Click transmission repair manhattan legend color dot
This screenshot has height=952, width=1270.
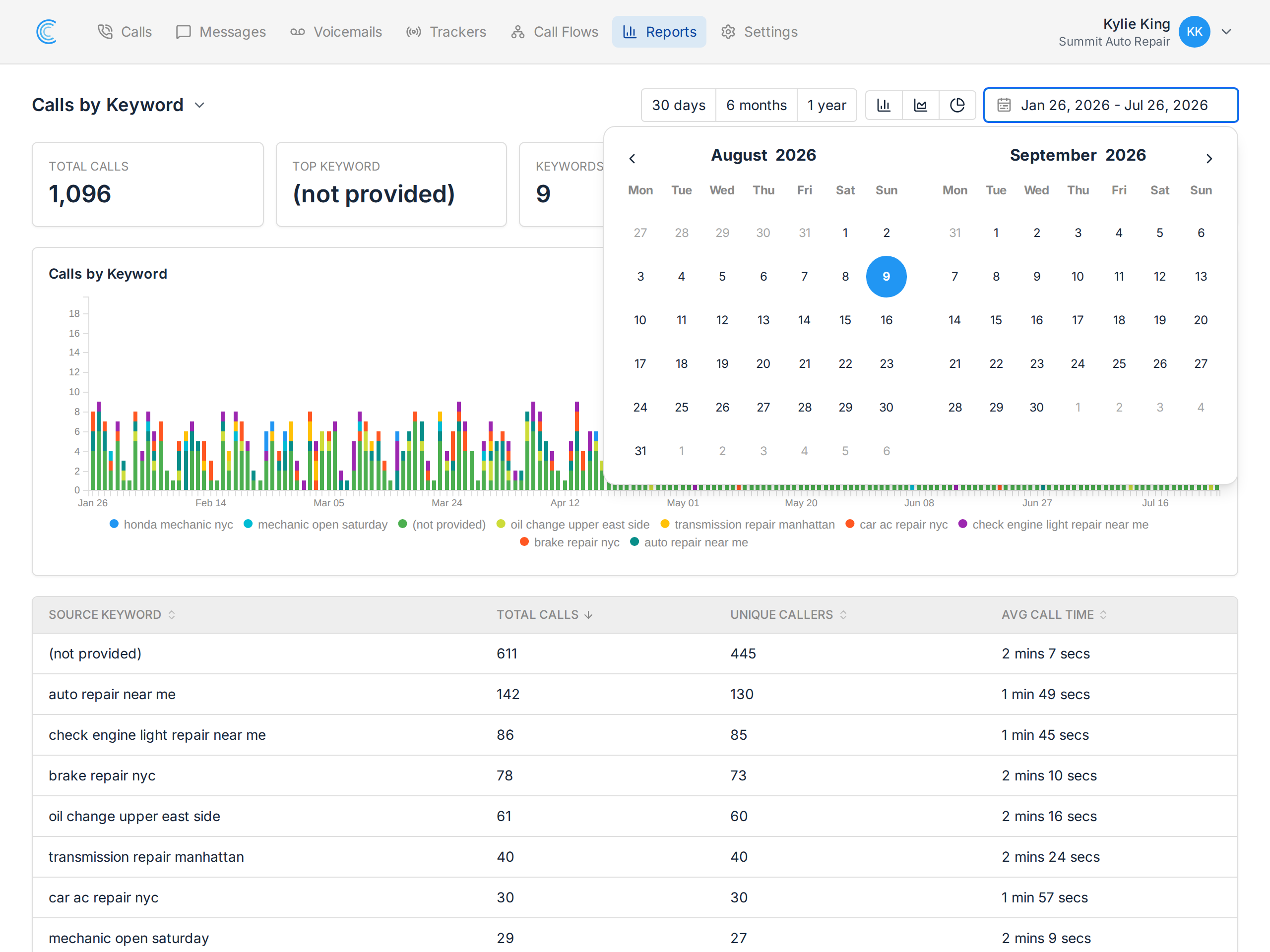[x=665, y=523]
